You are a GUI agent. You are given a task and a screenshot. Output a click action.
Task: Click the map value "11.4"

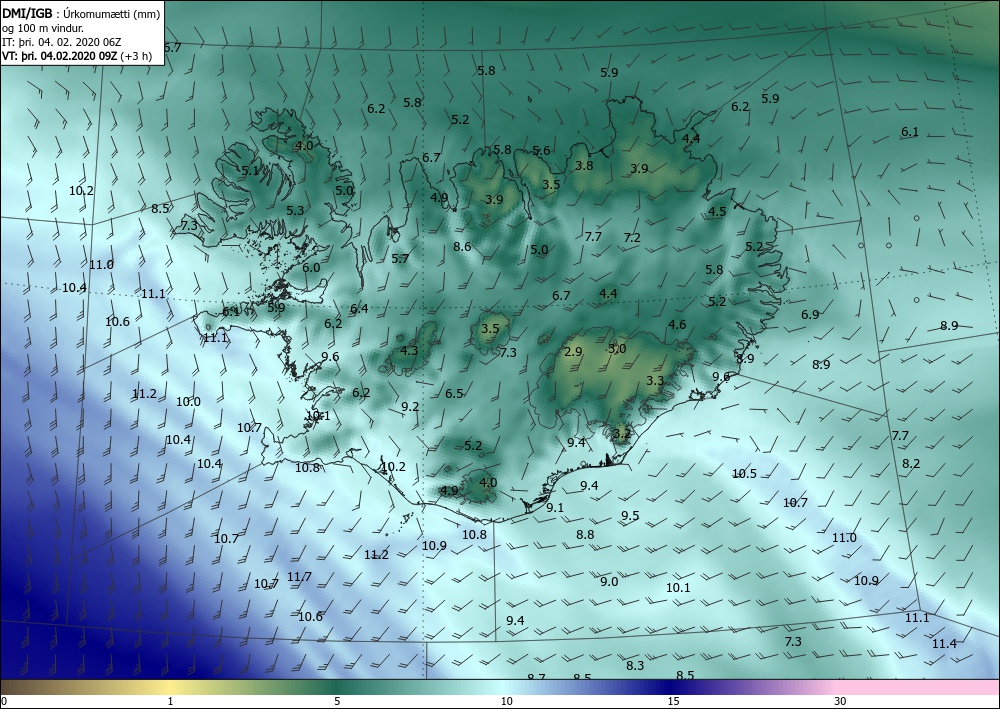click(944, 643)
